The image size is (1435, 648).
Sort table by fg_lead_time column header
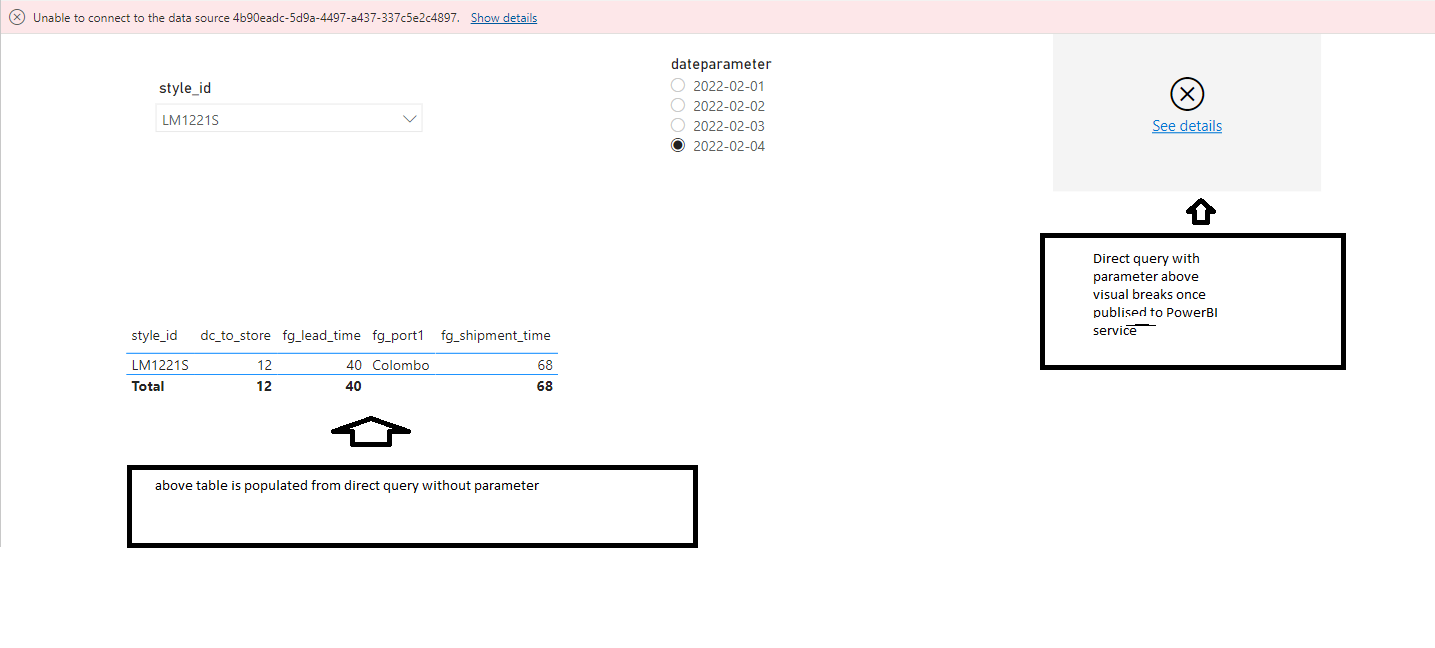click(x=321, y=336)
